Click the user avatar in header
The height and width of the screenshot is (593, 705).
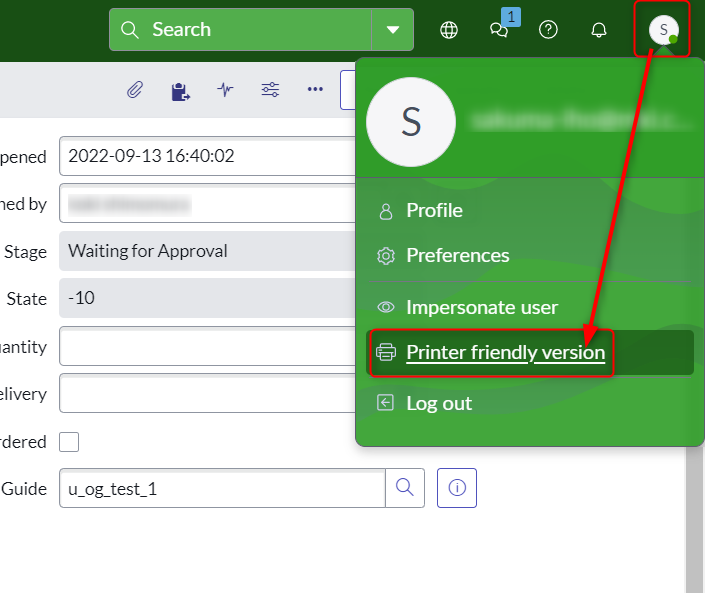click(663, 30)
